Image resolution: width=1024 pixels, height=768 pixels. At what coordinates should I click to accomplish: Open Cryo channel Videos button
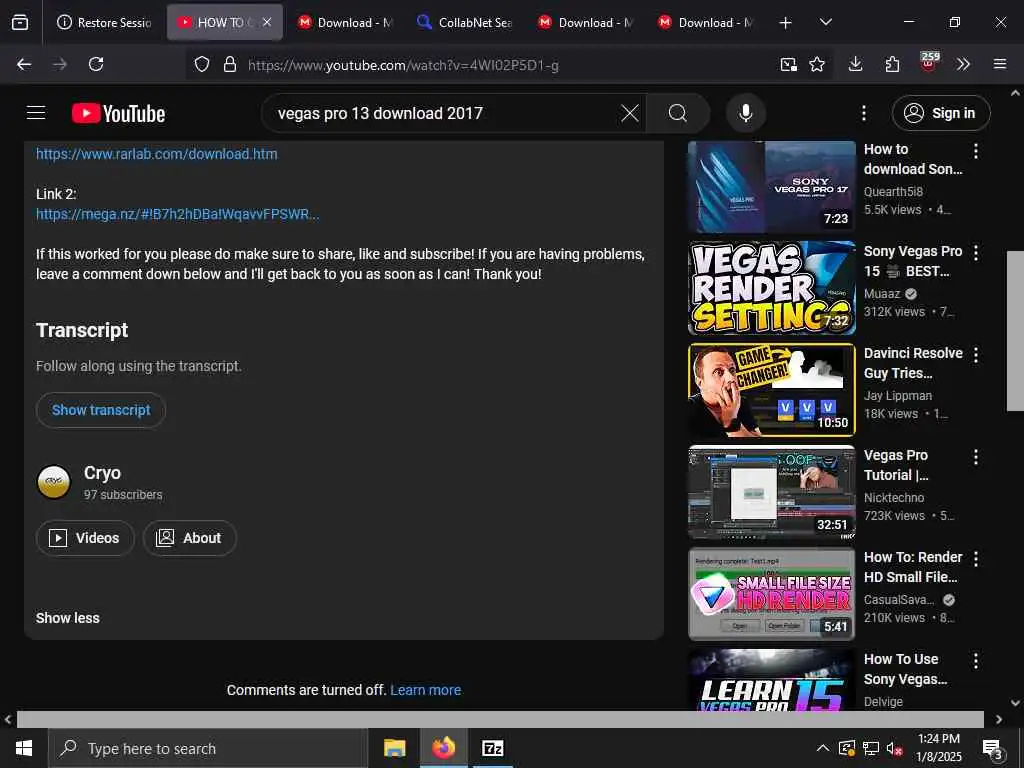(x=86, y=538)
